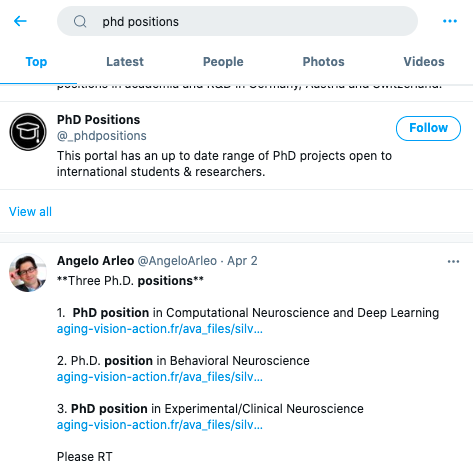Open Behavioral Neuroscience position link
Screen dimensions: 473x461
[x=160, y=377]
